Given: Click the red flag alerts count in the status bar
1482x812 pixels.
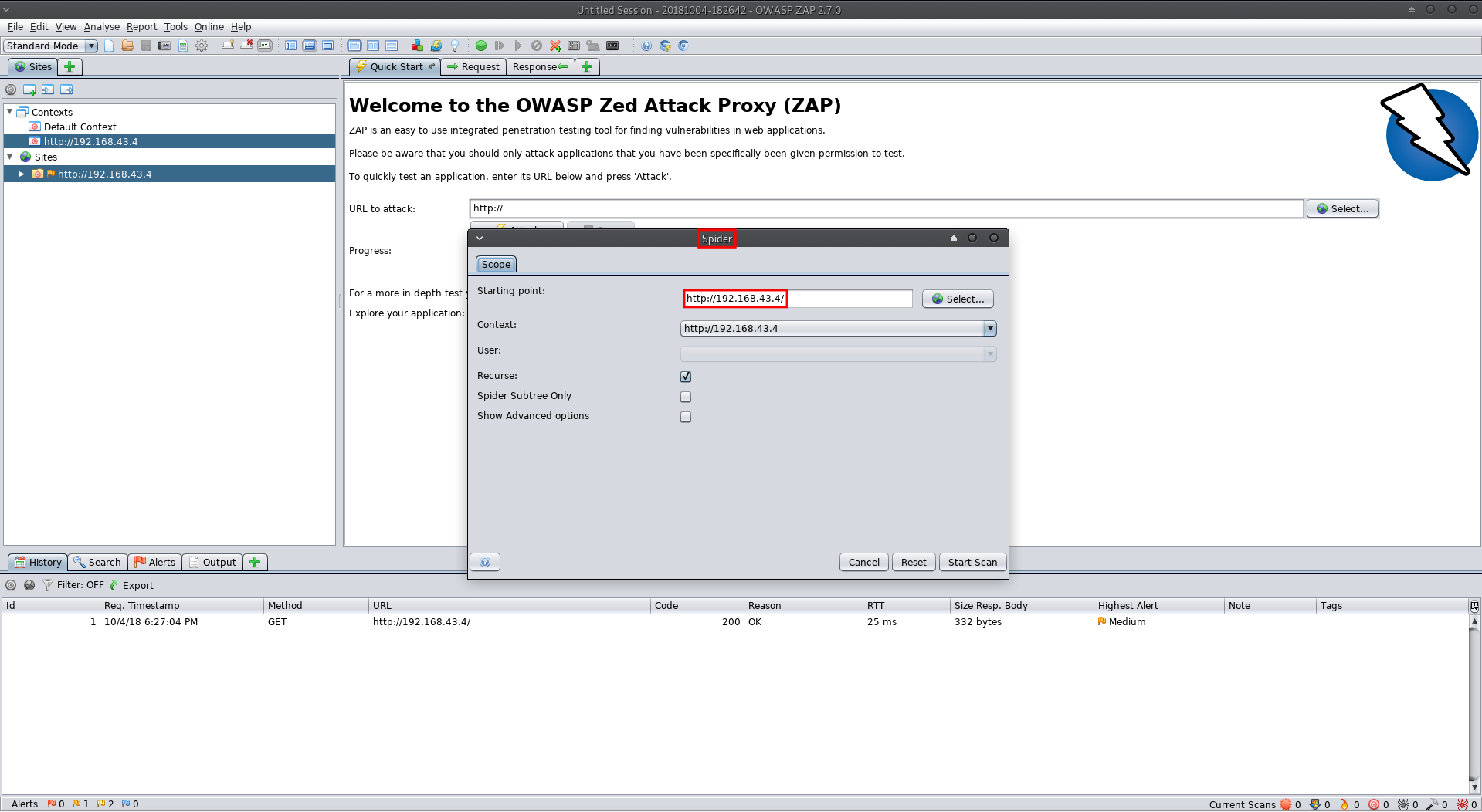Looking at the screenshot, I should click(x=56, y=804).
